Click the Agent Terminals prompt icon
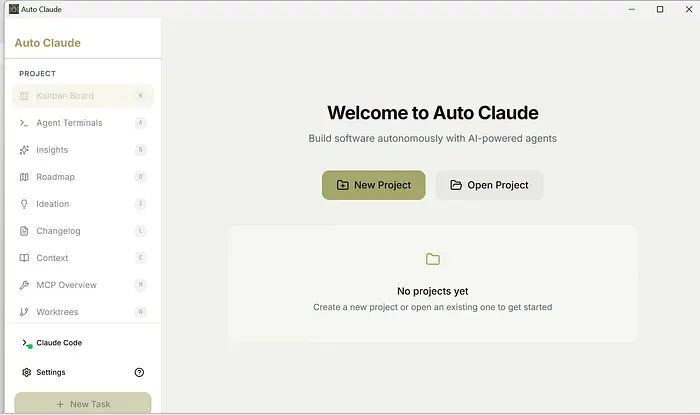Screen dimensions: 700x415 coord(25,123)
